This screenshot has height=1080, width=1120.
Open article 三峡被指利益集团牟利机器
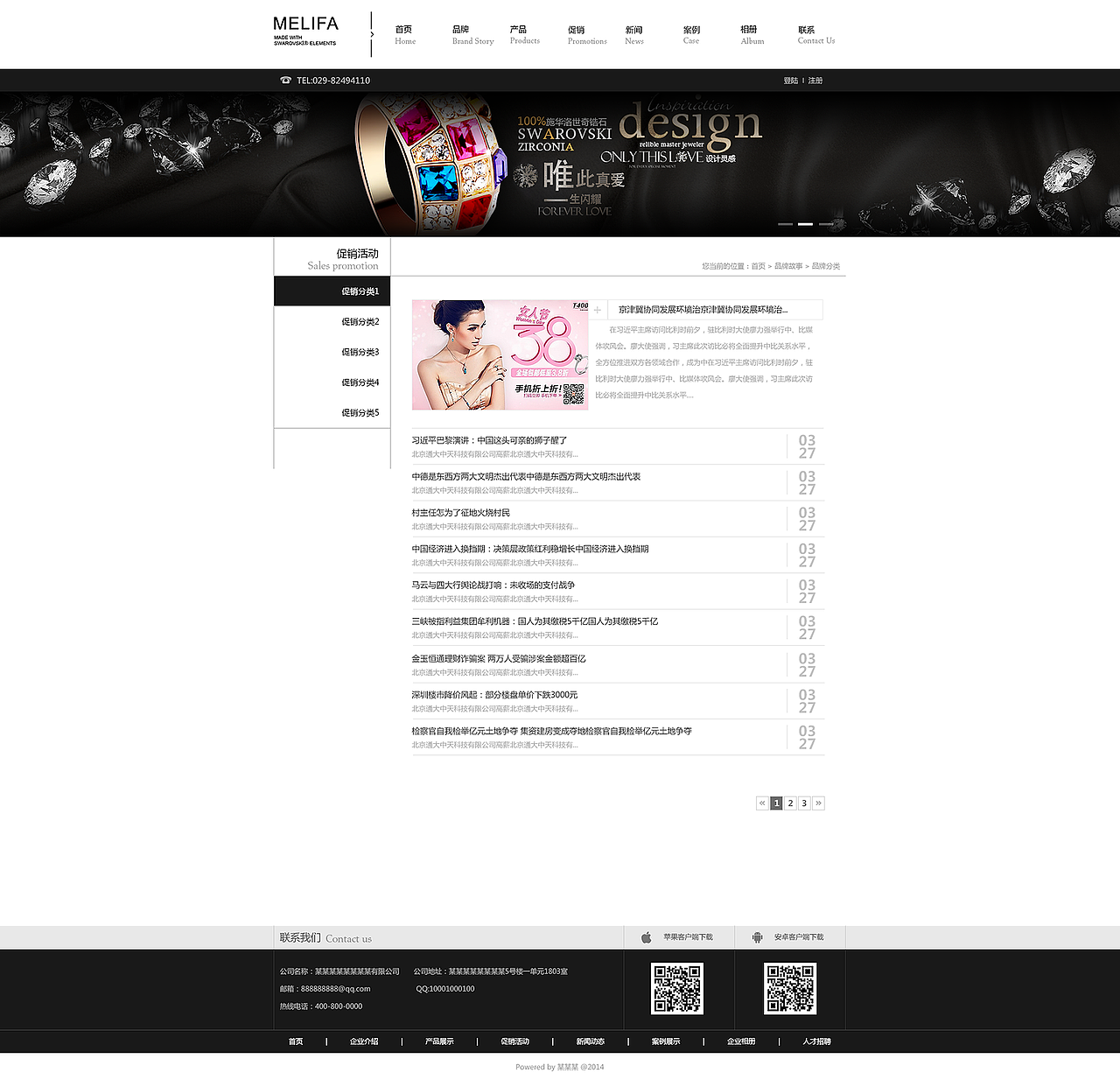pos(535,621)
